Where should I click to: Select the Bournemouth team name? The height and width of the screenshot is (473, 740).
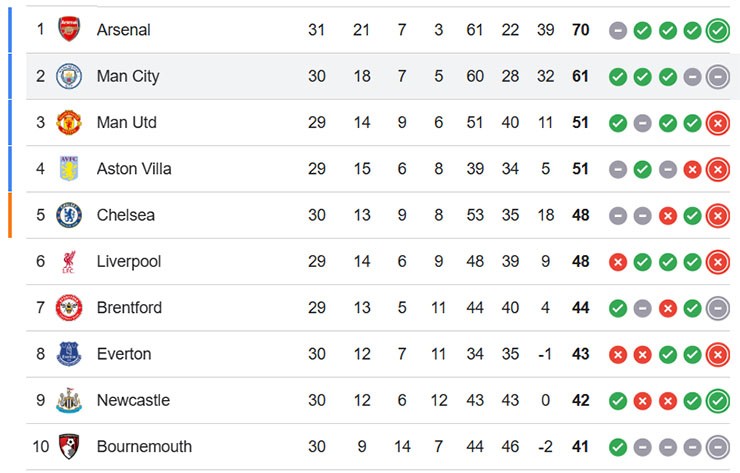click(x=144, y=446)
